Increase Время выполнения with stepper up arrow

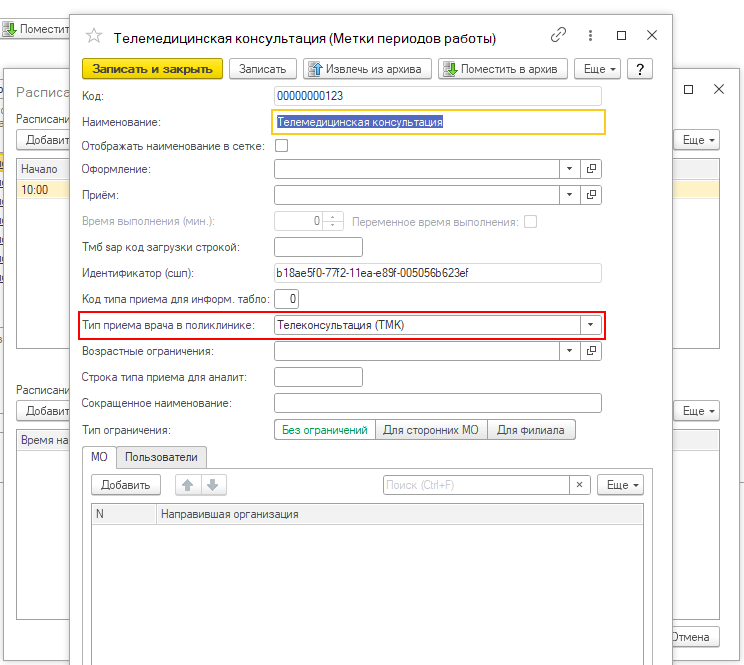point(333,217)
